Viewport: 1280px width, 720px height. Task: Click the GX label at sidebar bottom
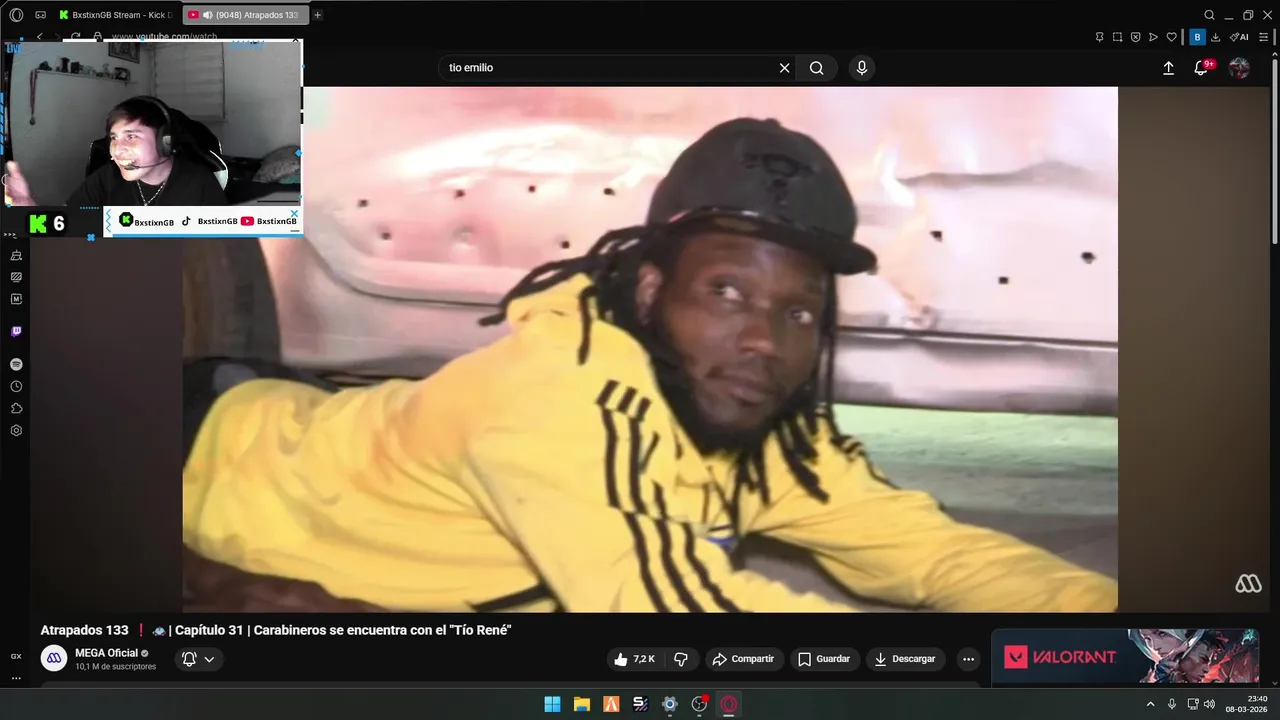point(16,656)
